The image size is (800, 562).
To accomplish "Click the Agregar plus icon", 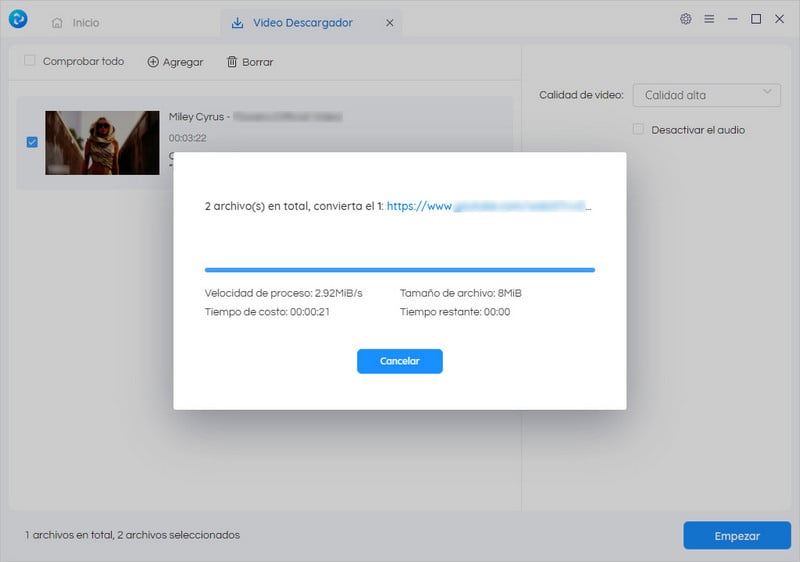I will 153,62.
